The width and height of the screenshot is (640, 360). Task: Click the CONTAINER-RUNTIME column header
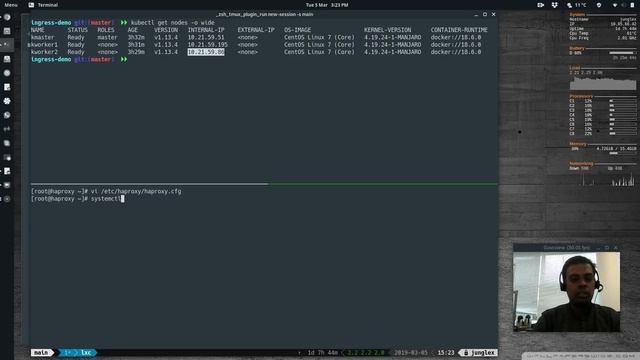459,30
